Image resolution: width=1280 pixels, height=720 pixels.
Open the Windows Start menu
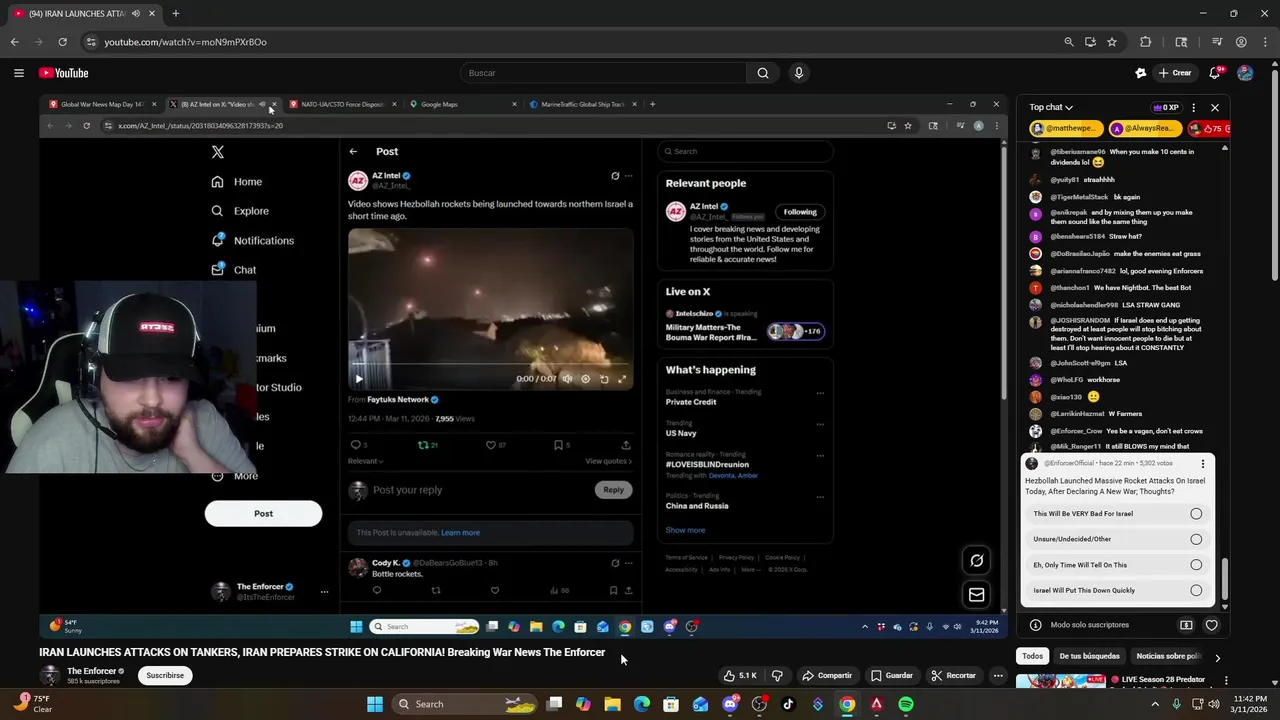coord(374,704)
